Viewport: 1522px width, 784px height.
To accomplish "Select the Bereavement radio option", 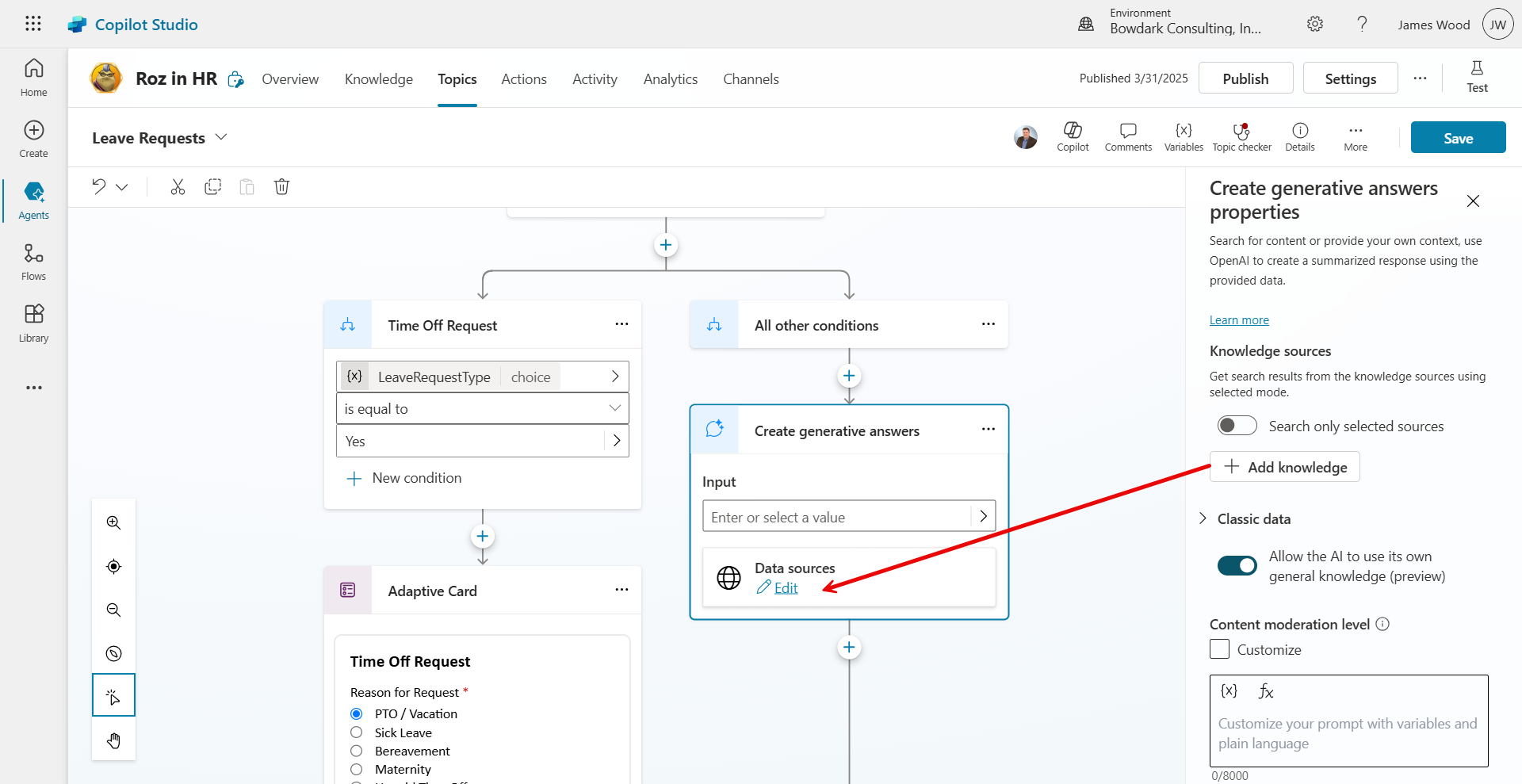I will (357, 751).
